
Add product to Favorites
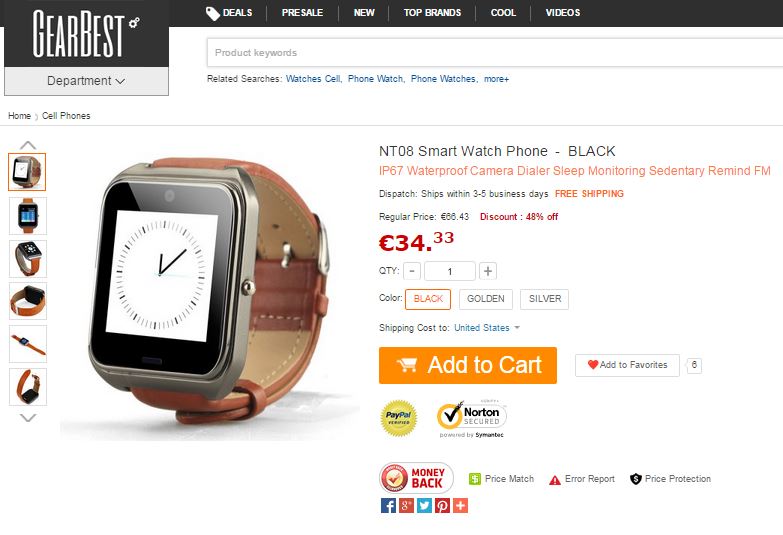pyautogui.click(x=627, y=365)
